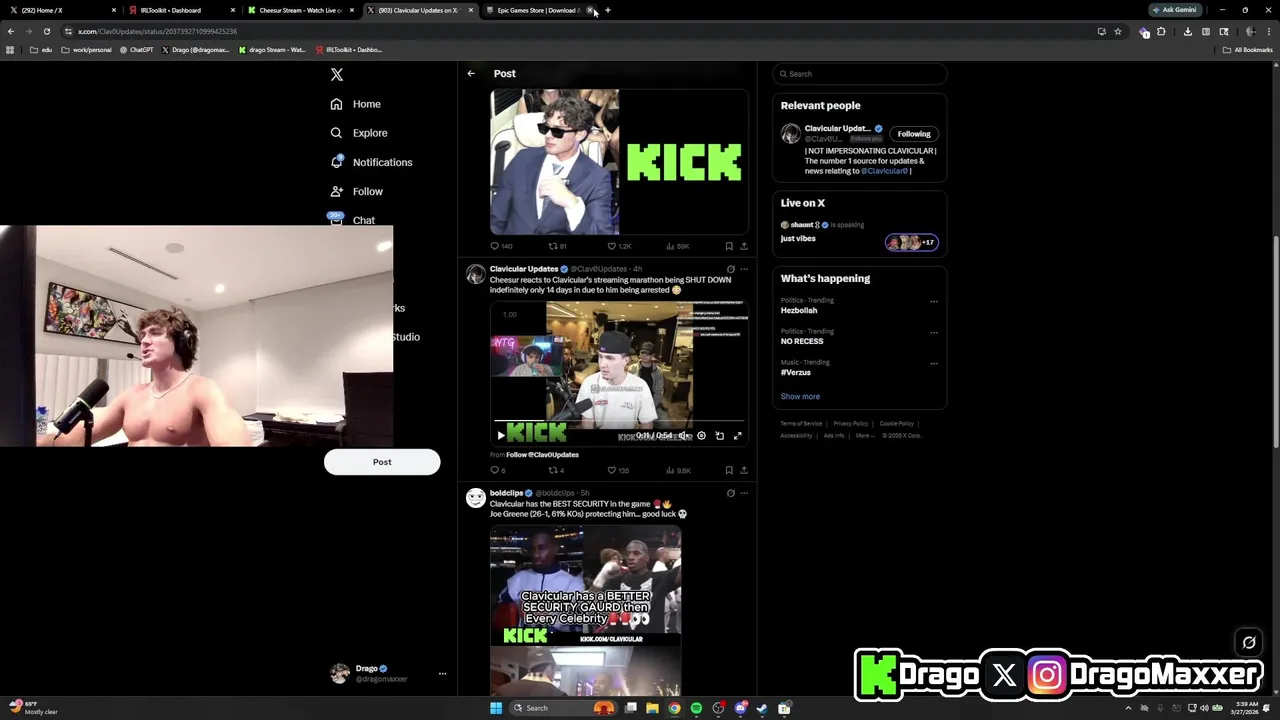Click the Ask Gemini button
The height and width of the screenshot is (720, 1280).
(x=1174, y=10)
